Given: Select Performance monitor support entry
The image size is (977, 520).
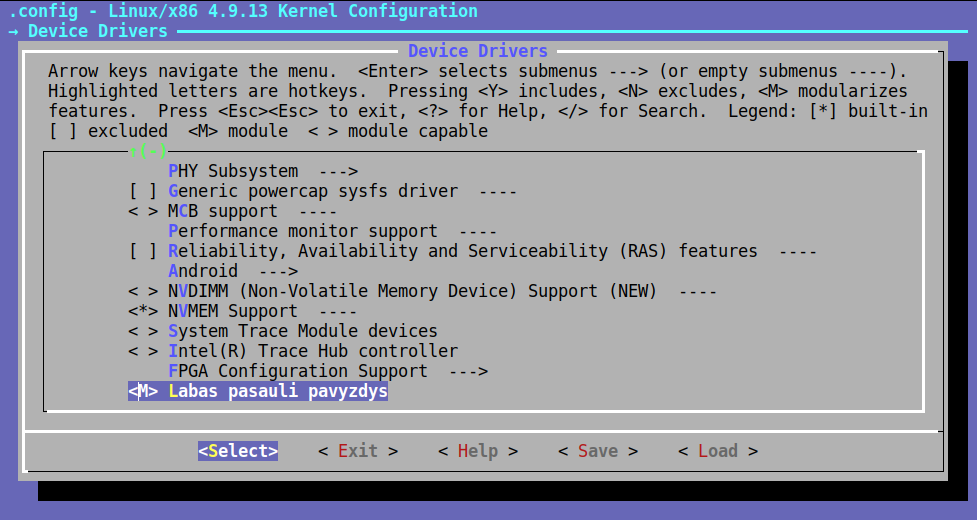Looking at the screenshot, I should click(x=302, y=231).
